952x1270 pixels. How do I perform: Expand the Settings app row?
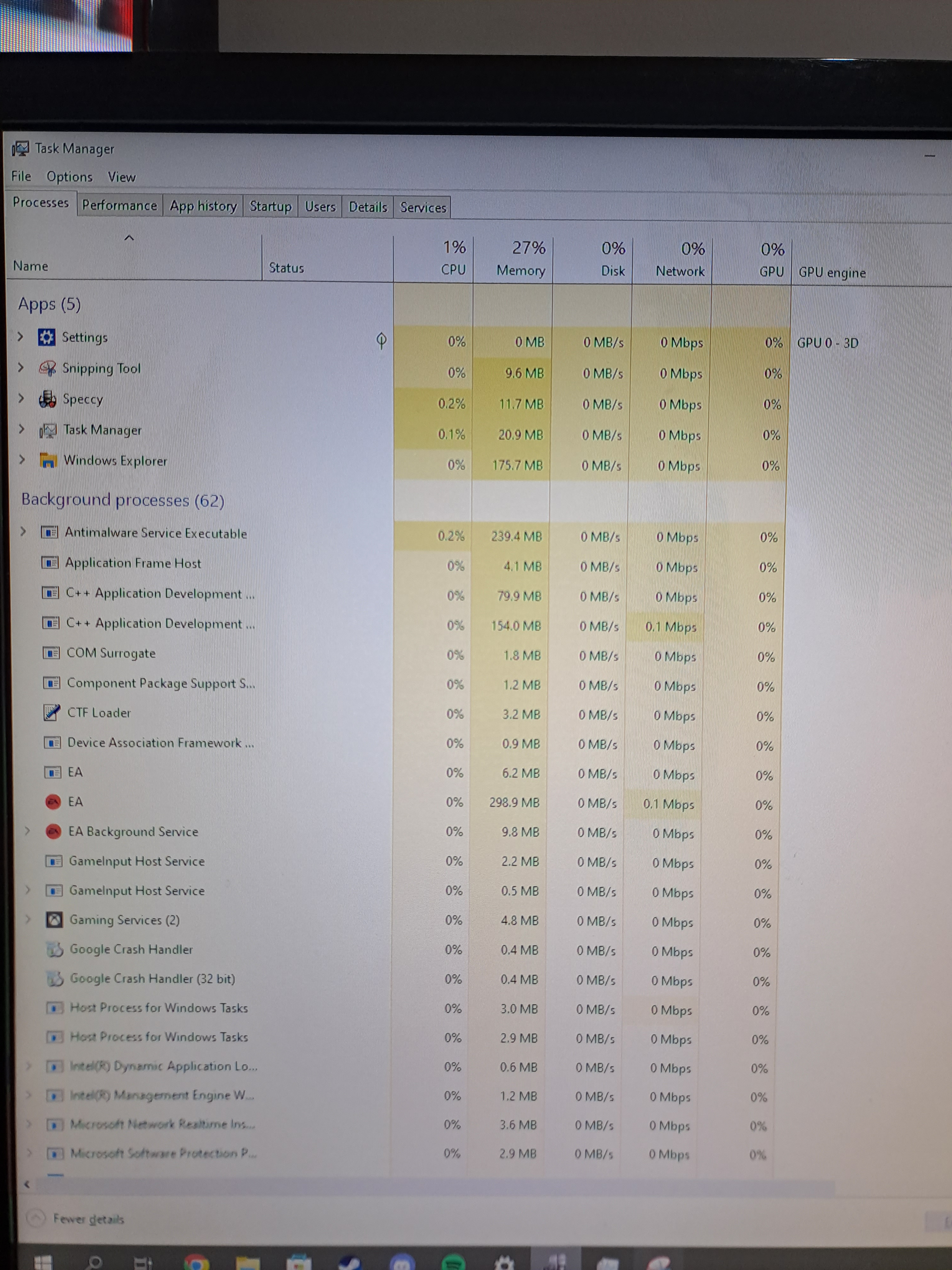click(21, 337)
